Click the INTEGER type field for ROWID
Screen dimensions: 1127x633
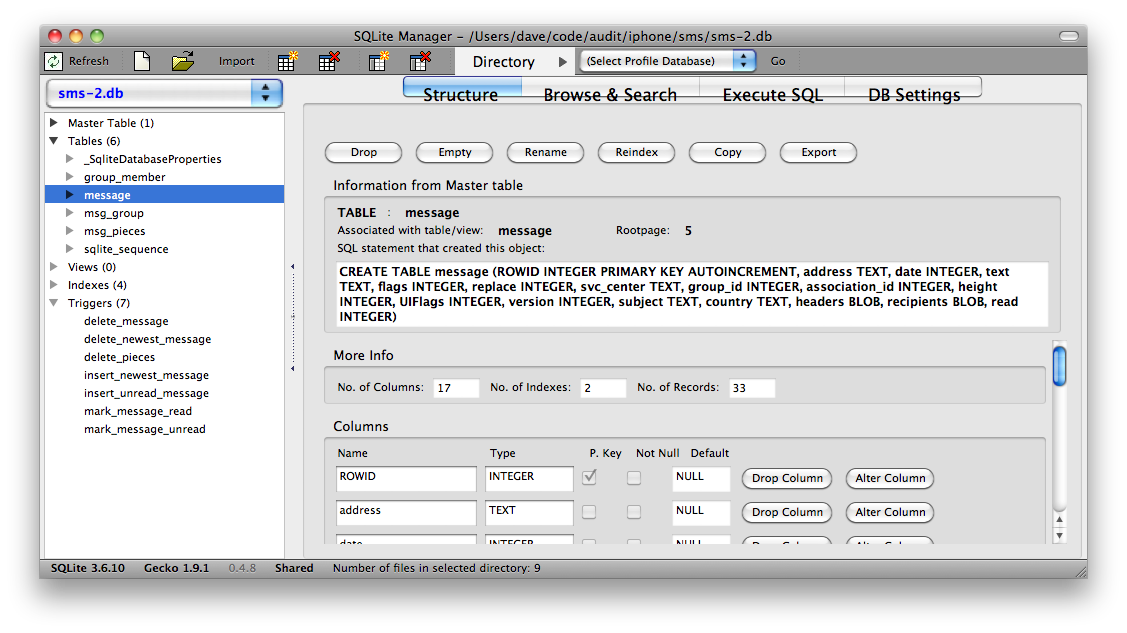(x=529, y=478)
